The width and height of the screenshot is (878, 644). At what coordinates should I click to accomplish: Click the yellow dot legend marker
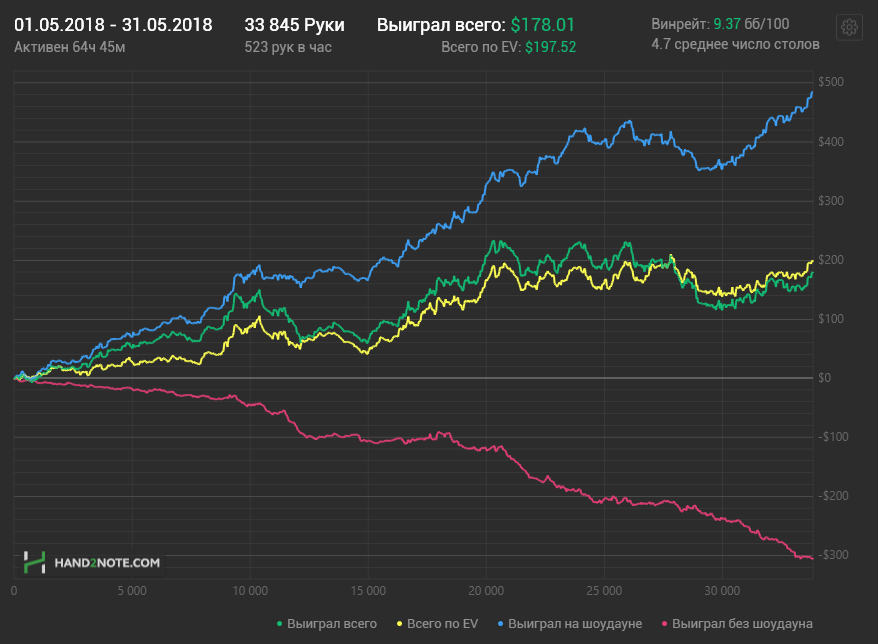(399, 624)
